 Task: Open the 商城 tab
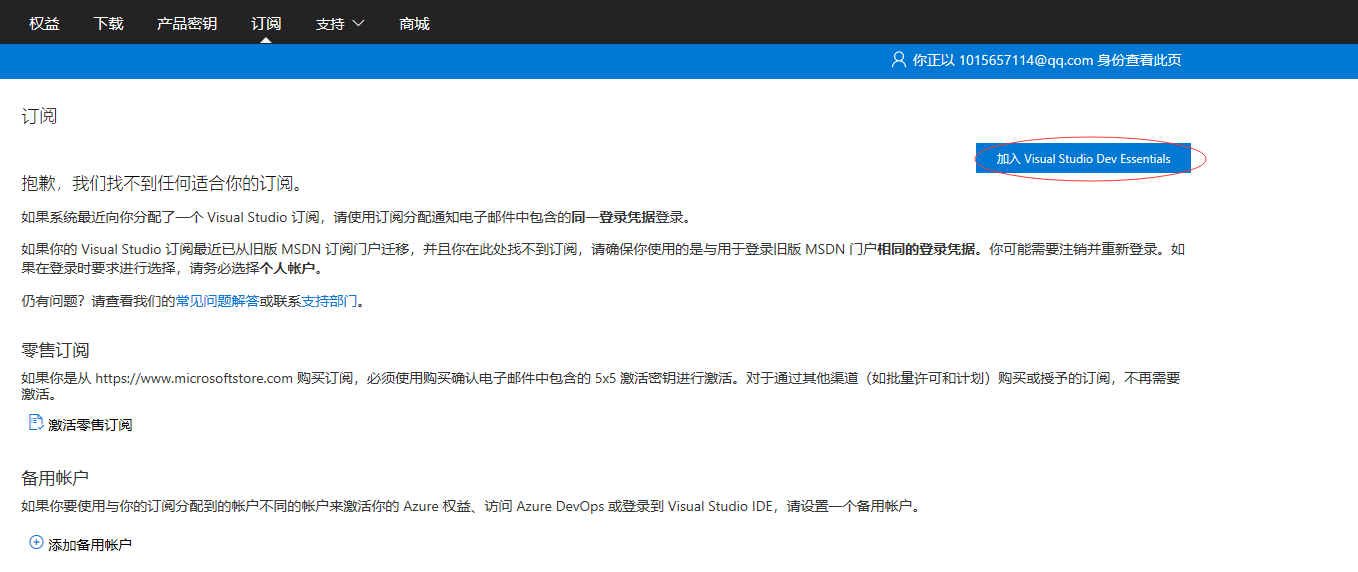(414, 23)
